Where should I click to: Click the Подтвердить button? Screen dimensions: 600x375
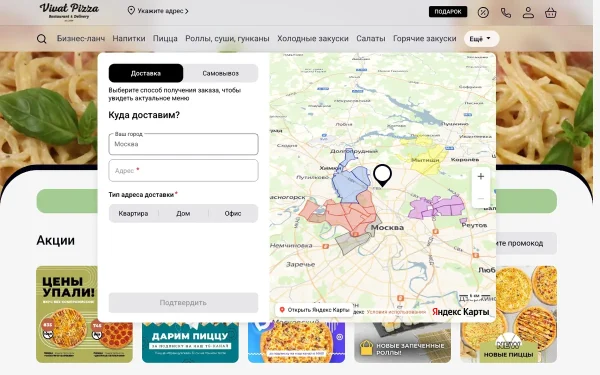tap(183, 303)
